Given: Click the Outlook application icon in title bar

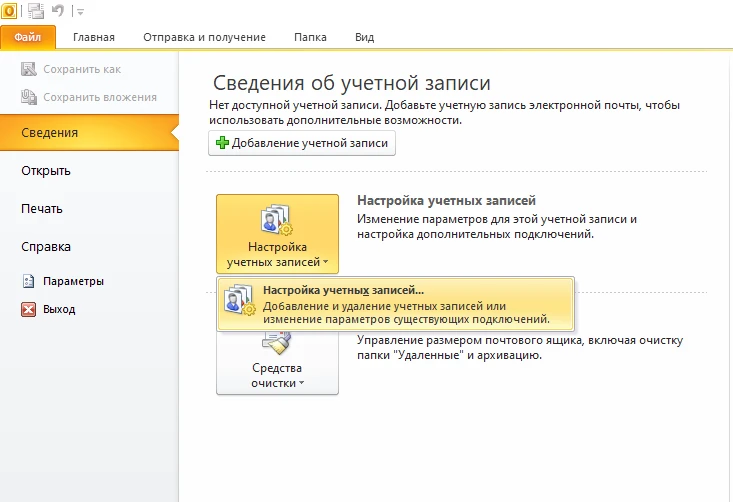Looking at the screenshot, I should 9,10.
